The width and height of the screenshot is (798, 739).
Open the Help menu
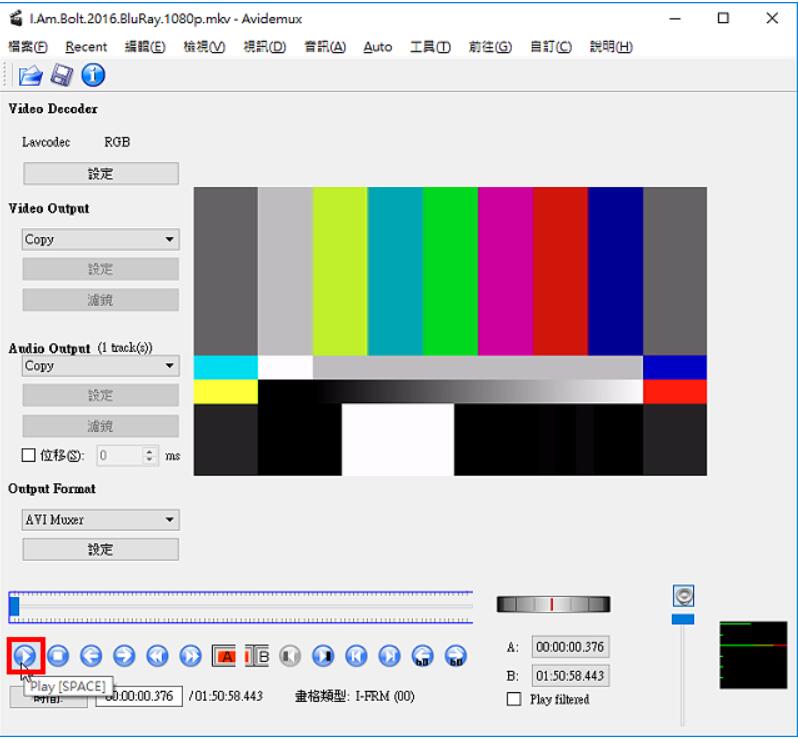click(611, 47)
